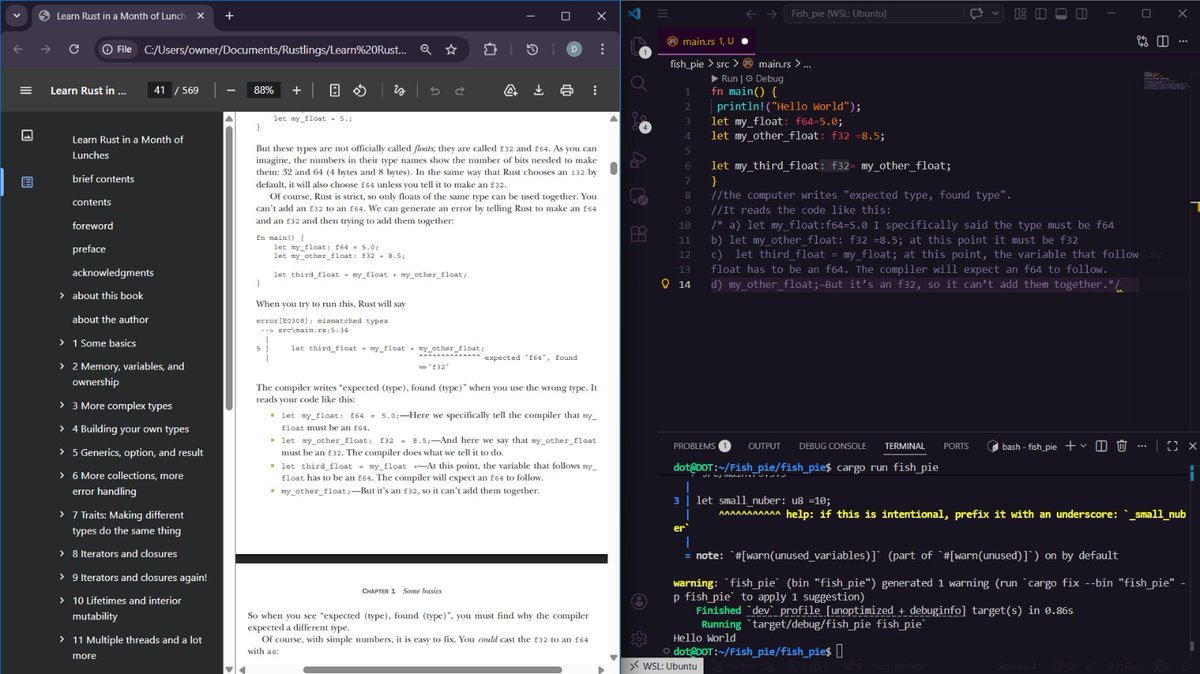Switch to the DEBUG CONSOLE tab
The image size is (1200, 674).
pos(832,446)
